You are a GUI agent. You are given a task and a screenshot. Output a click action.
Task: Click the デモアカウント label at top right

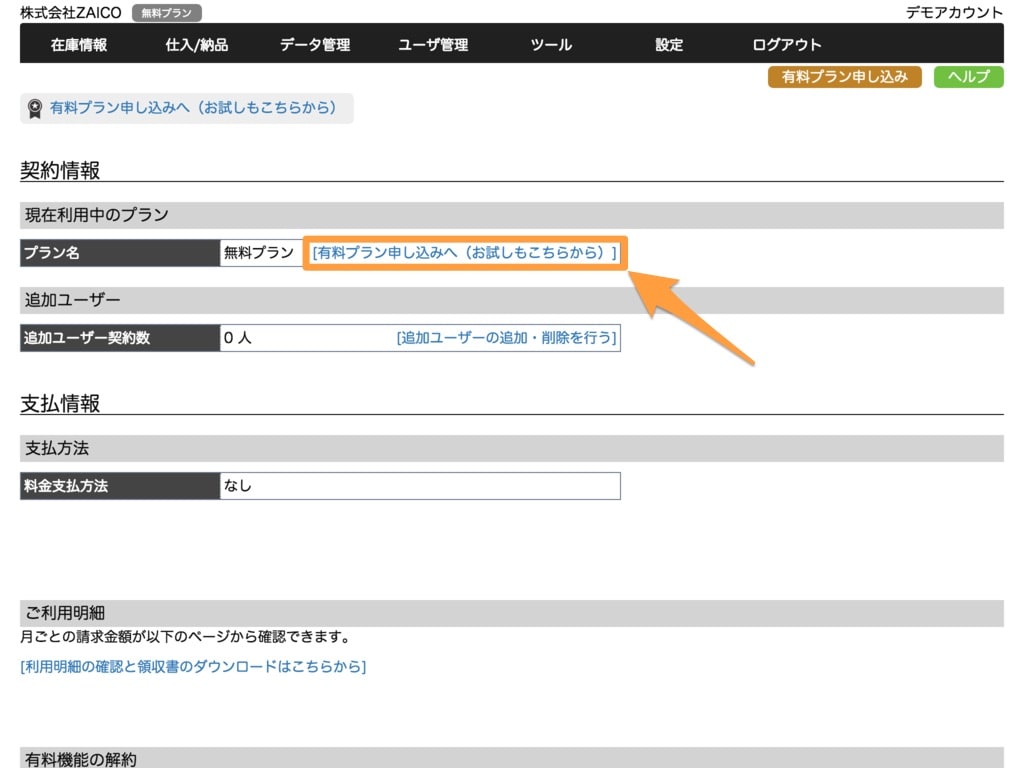(954, 13)
